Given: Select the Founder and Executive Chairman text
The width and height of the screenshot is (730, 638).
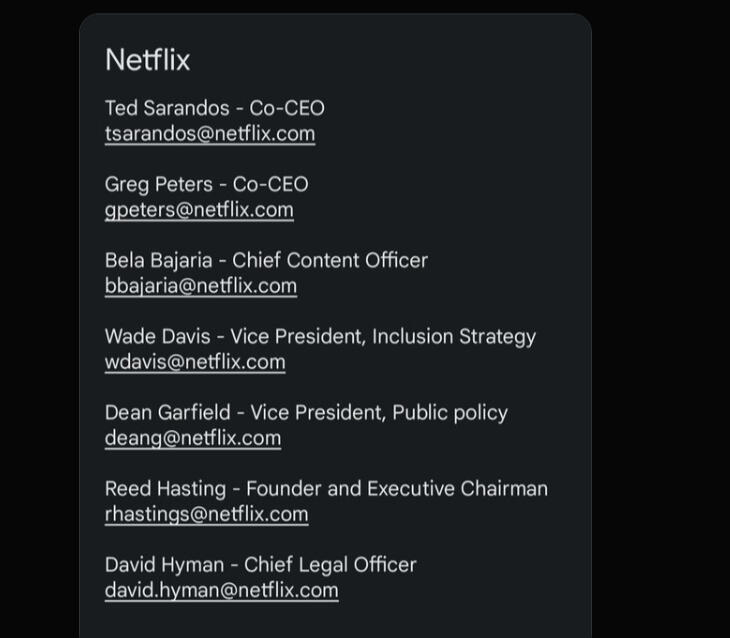Looking at the screenshot, I should click(397, 489).
